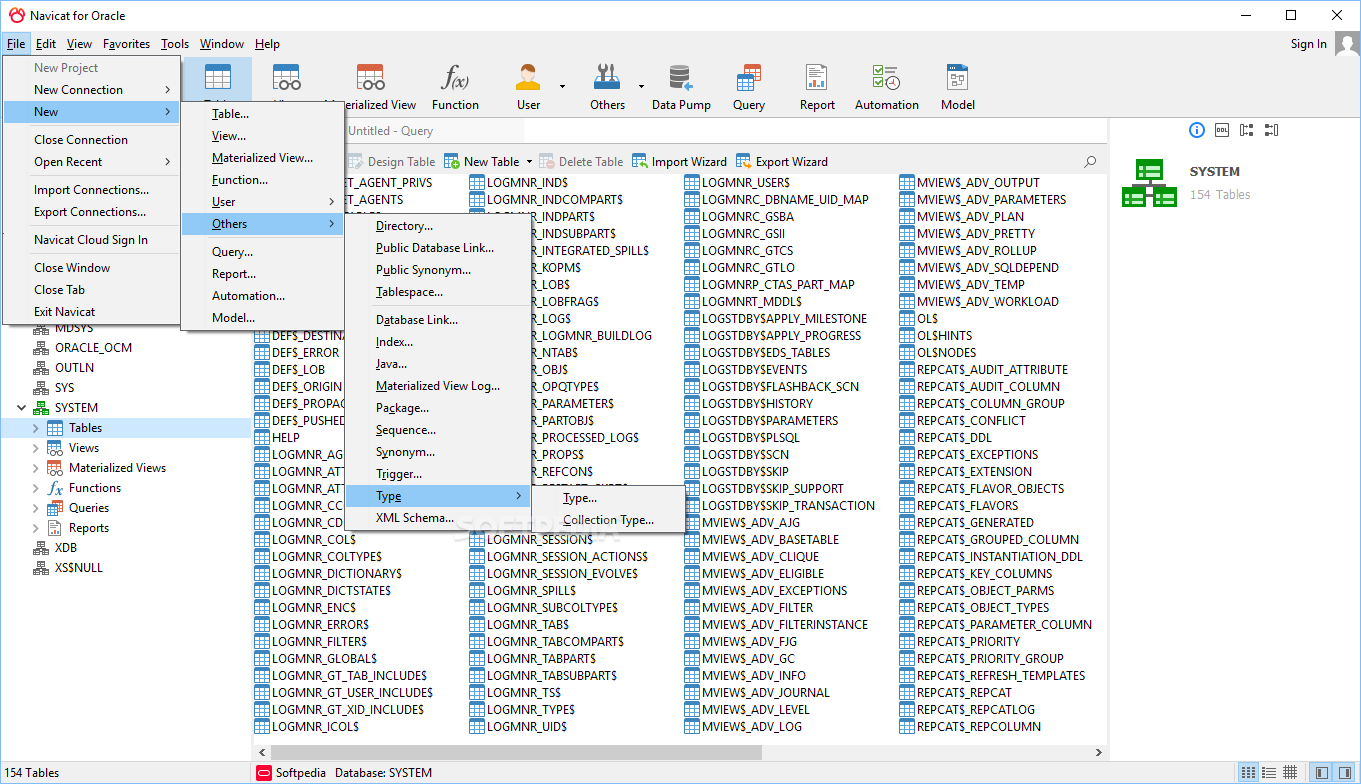Collapse the SYSTEM schema tree node
Image resolution: width=1361 pixels, height=784 pixels.
coord(21,408)
